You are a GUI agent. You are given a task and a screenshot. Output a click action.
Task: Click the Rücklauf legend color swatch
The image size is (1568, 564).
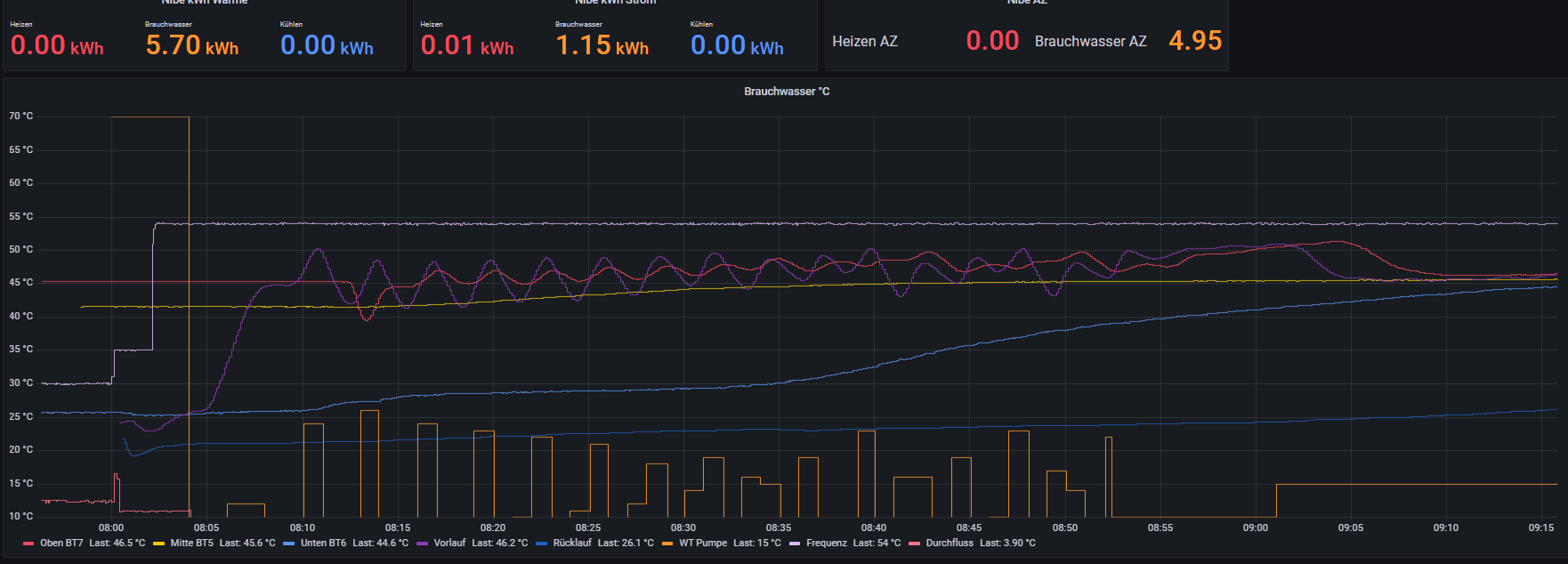tap(542, 543)
